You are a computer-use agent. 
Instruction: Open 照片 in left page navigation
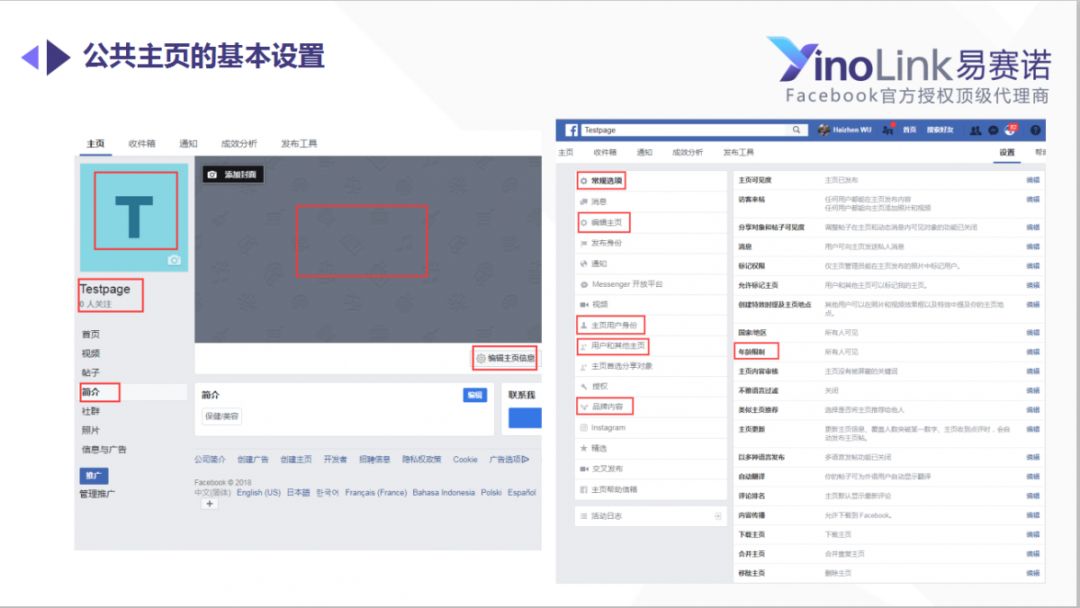click(90, 430)
